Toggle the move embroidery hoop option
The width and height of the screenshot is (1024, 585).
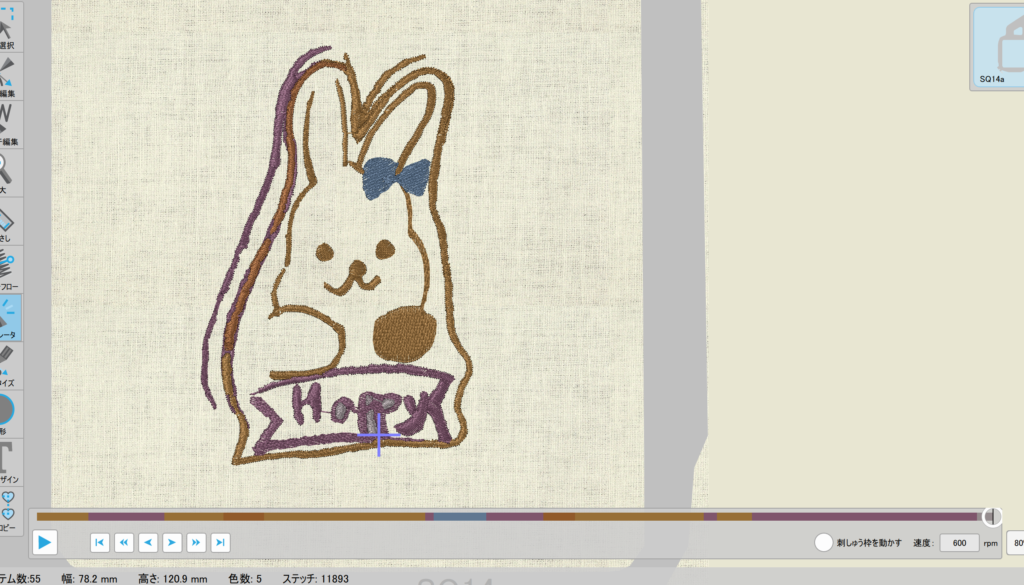(823, 542)
